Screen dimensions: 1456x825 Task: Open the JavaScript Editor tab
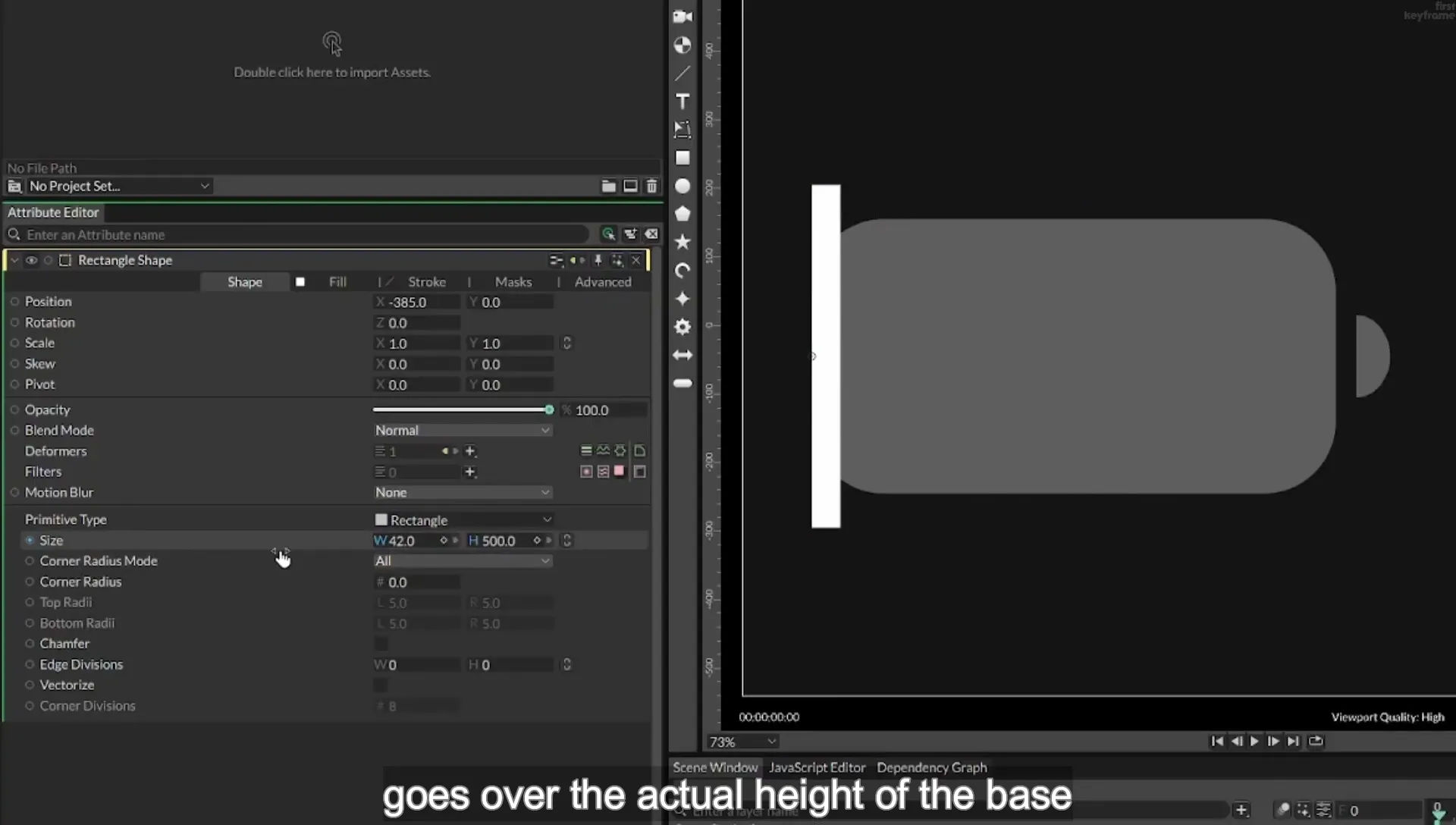pyautogui.click(x=817, y=767)
